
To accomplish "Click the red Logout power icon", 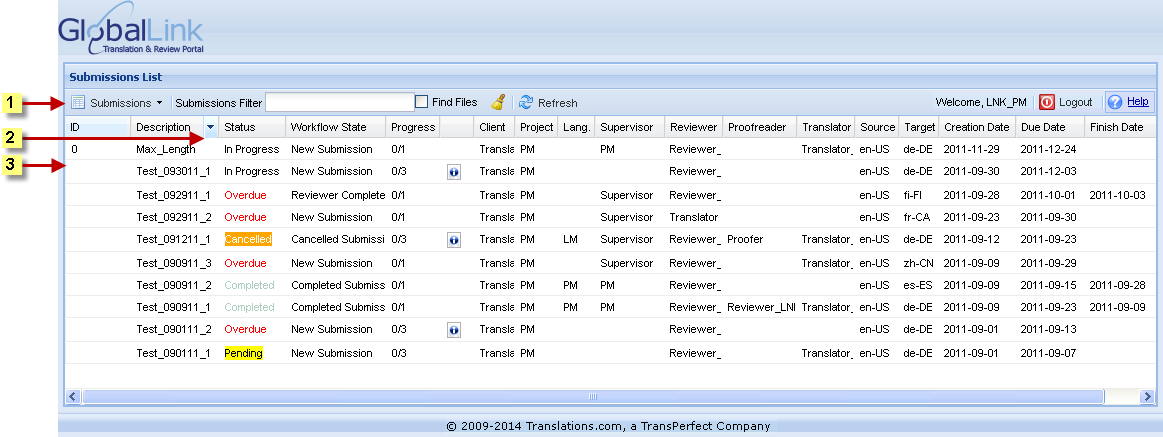I will pos(1047,102).
